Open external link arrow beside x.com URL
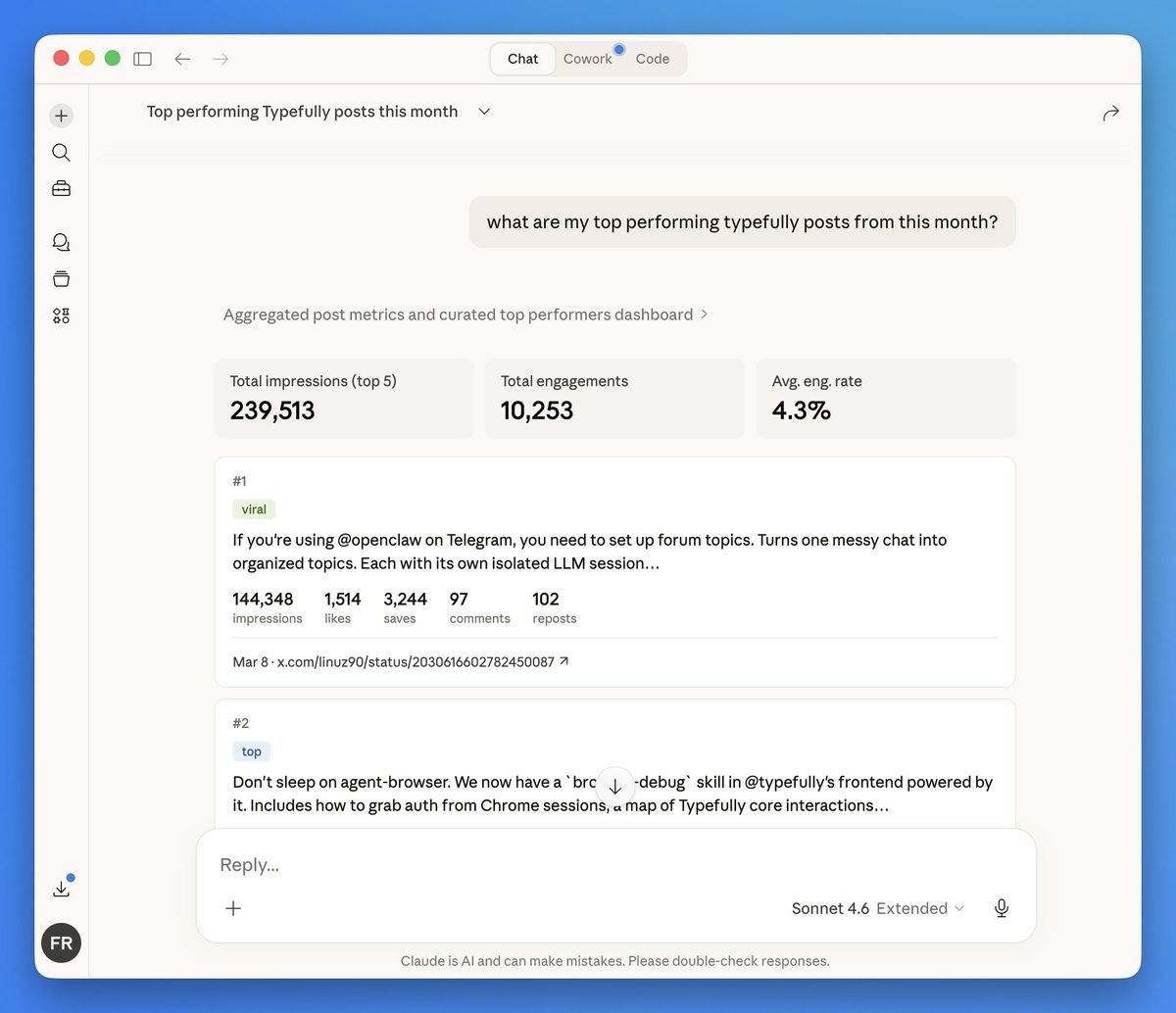The height and width of the screenshot is (1013, 1176). pos(563,661)
